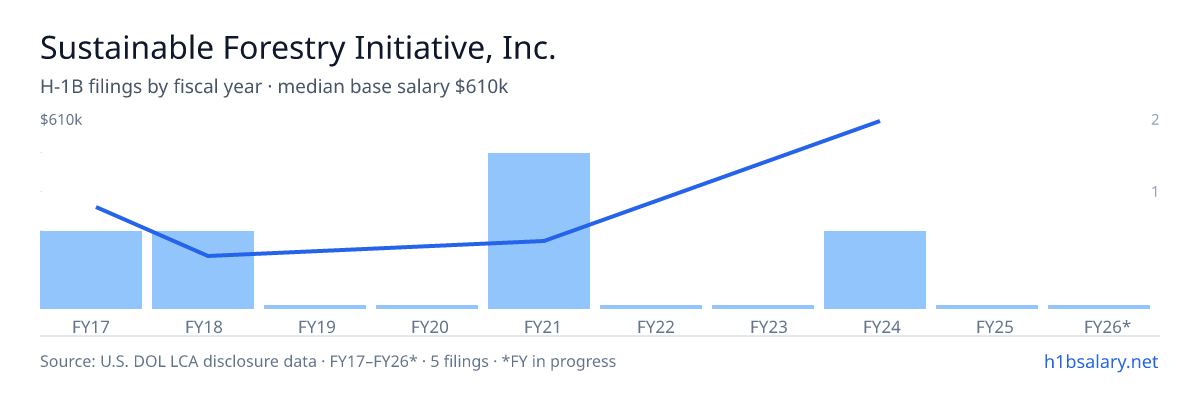Click the small FY23 bar
The height and width of the screenshot is (400, 1200).
tap(763, 307)
